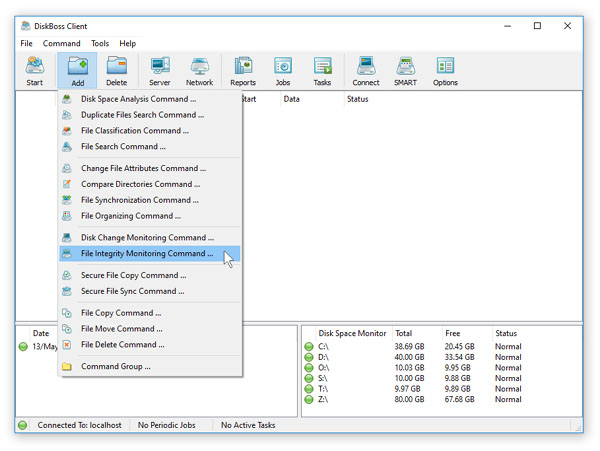Select Compare Directories Command
600x451 pixels.
[x=150, y=184]
